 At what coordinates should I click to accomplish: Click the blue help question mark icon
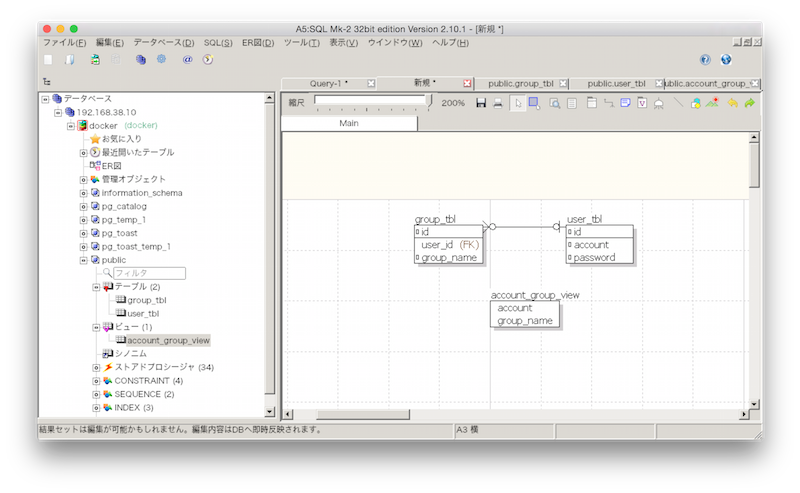[705, 60]
